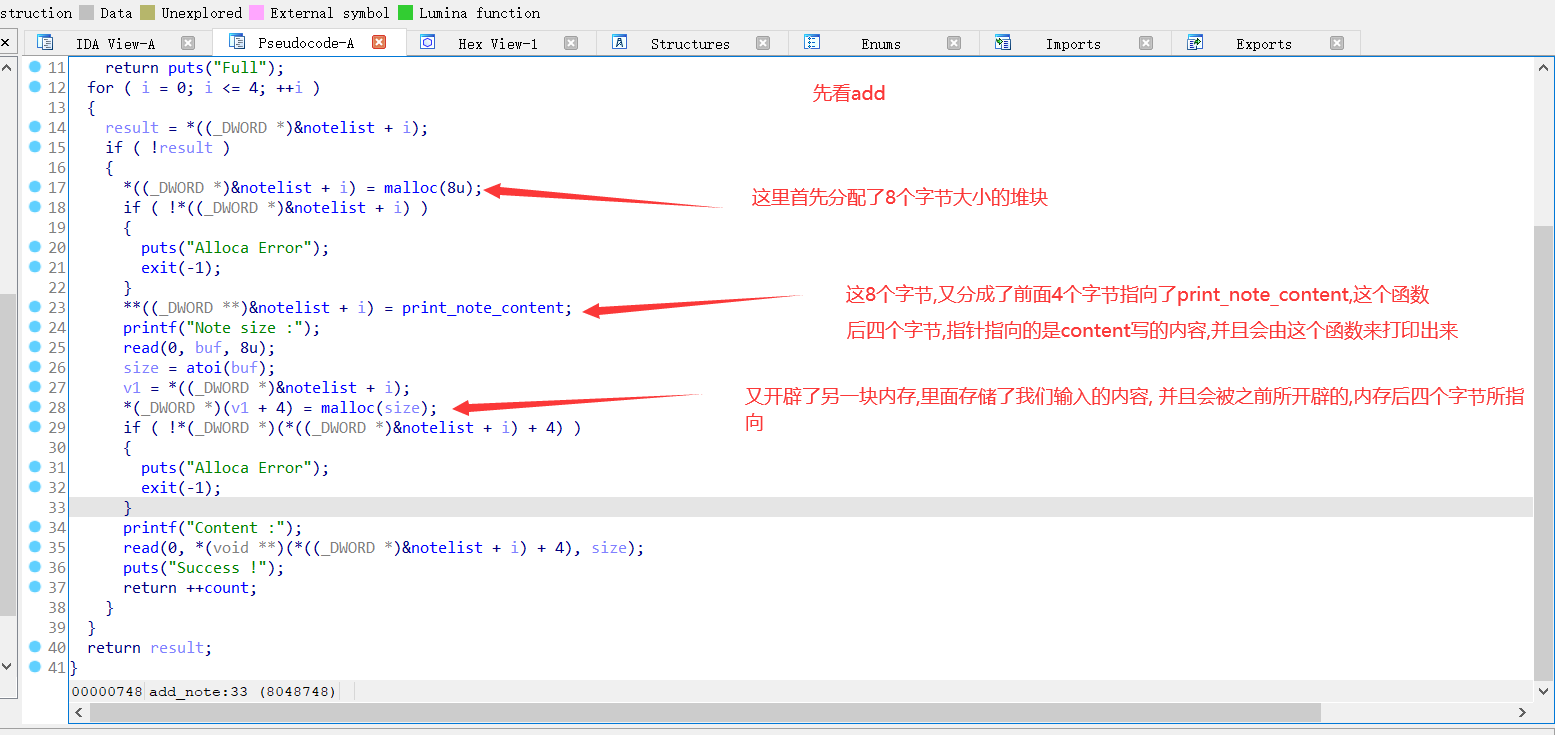Click the count variable on line 37

pos(226,588)
